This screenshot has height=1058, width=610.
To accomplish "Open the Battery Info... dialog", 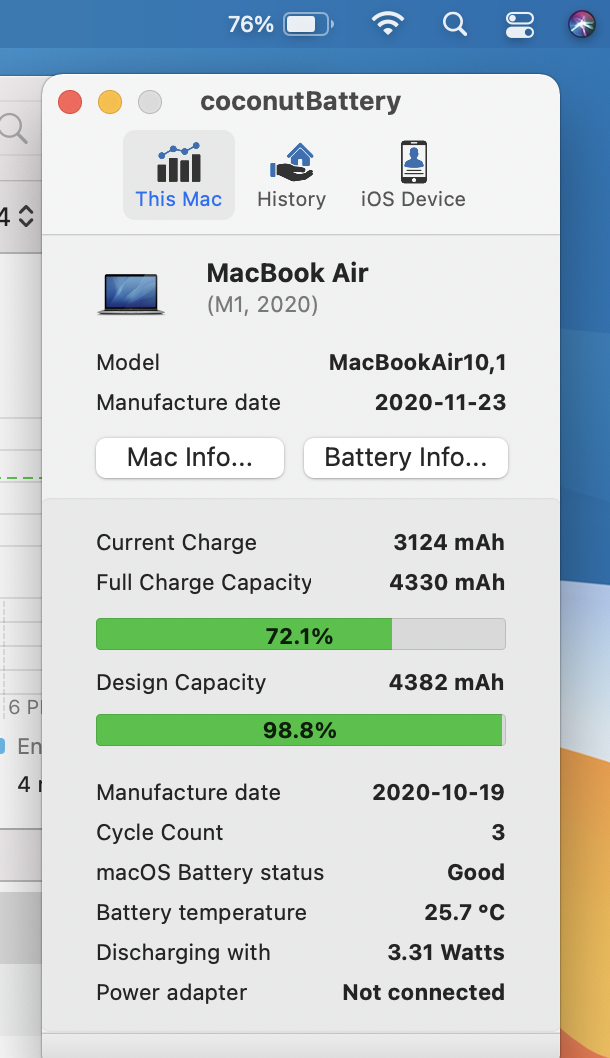I will pyautogui.click(x=405, y=458).
